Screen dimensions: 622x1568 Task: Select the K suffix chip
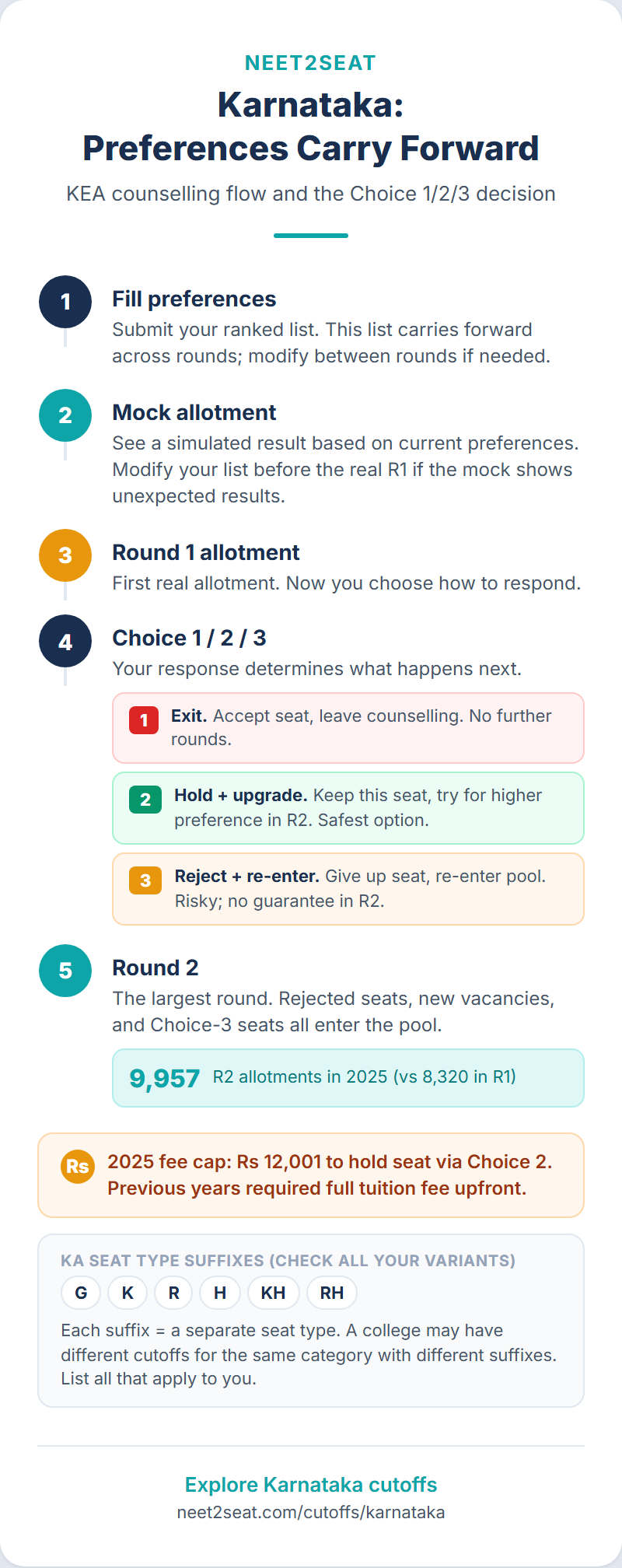tap(128, 1293)
